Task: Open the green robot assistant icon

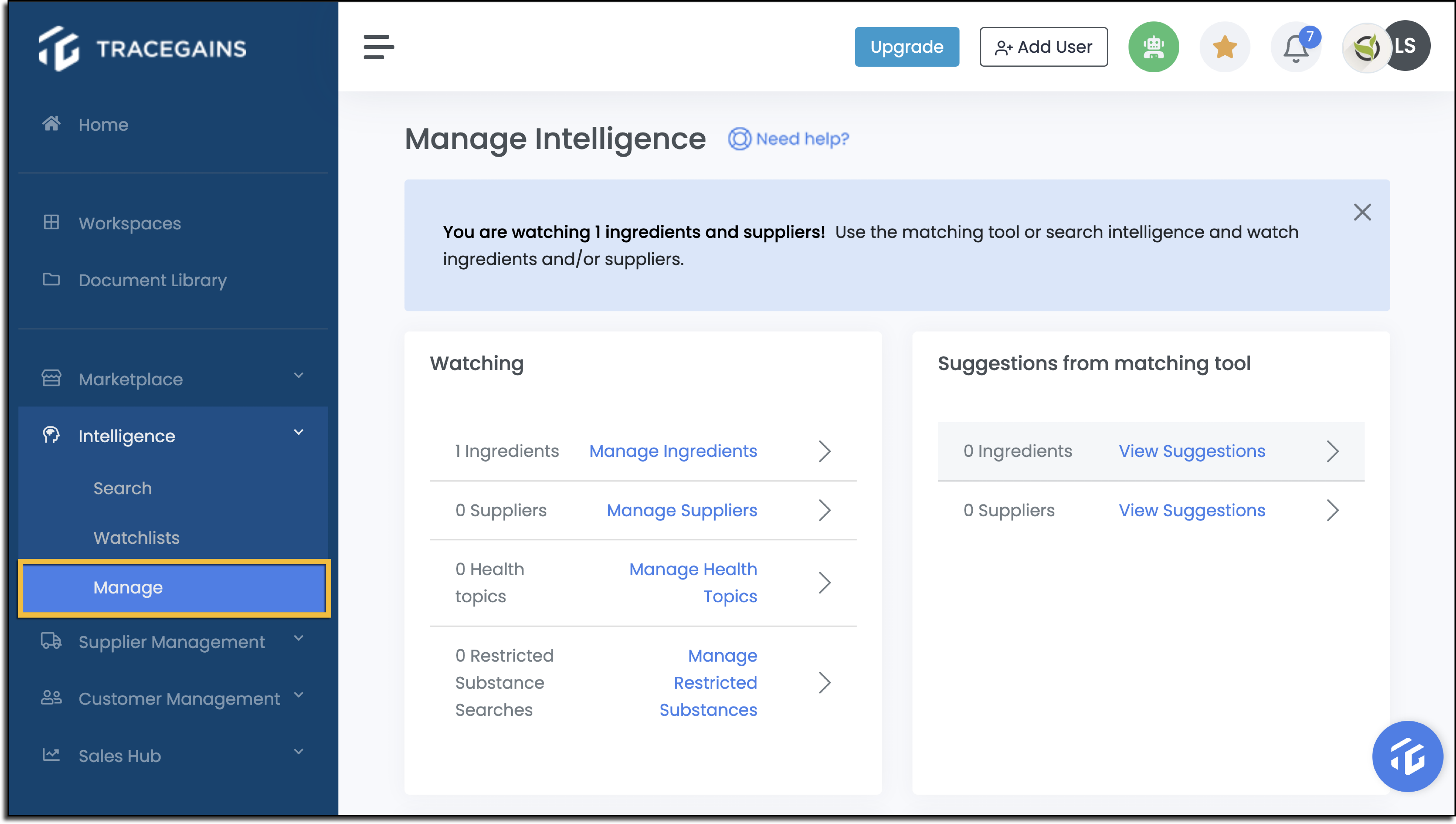Action: pos(1153,46)
